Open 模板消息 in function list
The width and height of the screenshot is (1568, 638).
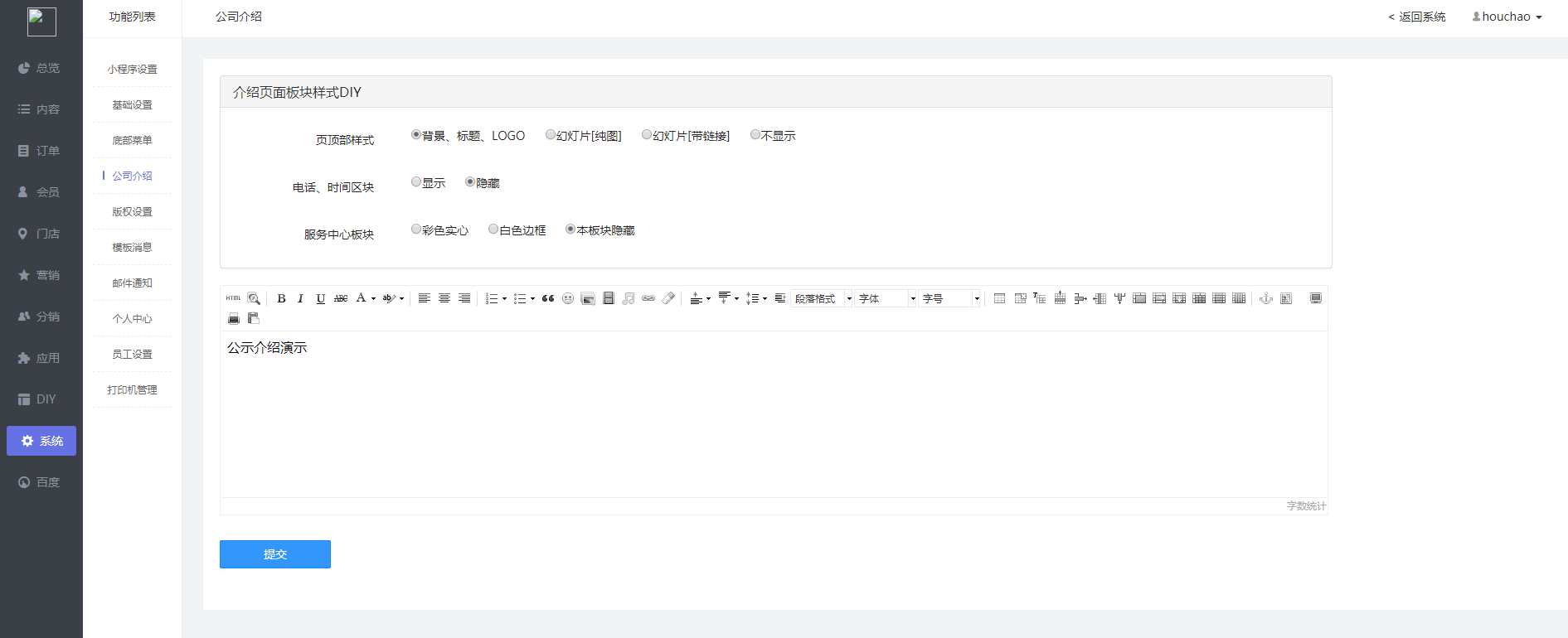tap(132, 248)
